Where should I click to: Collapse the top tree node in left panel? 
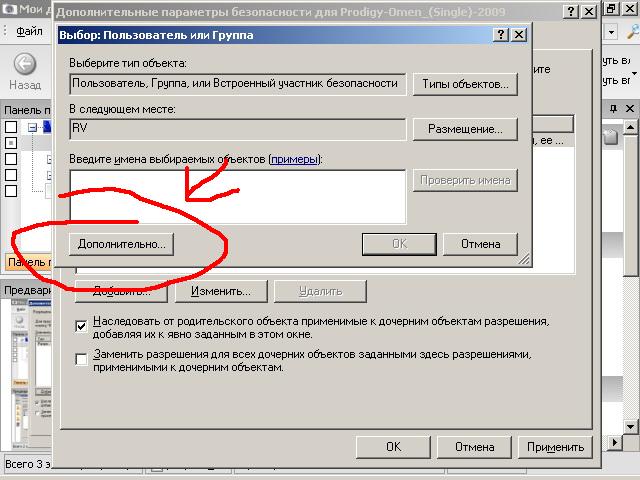pos(33,127)
